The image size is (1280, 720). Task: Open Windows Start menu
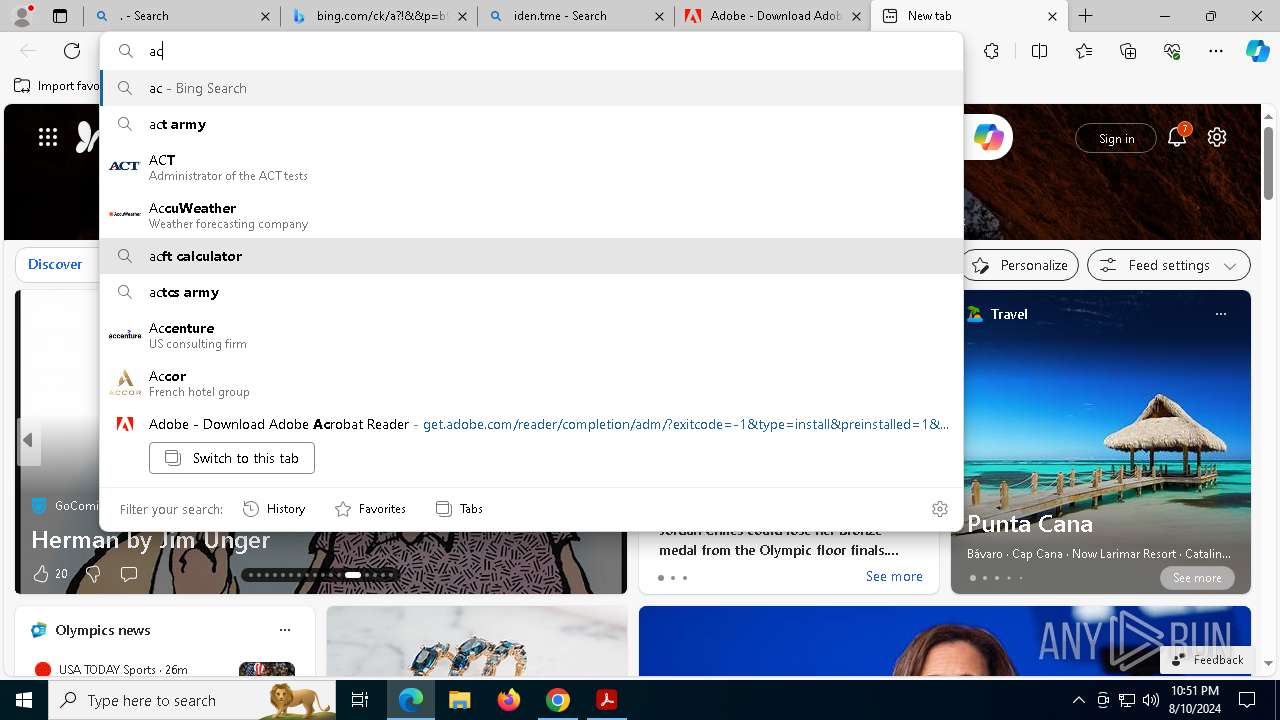pos(24,700)
